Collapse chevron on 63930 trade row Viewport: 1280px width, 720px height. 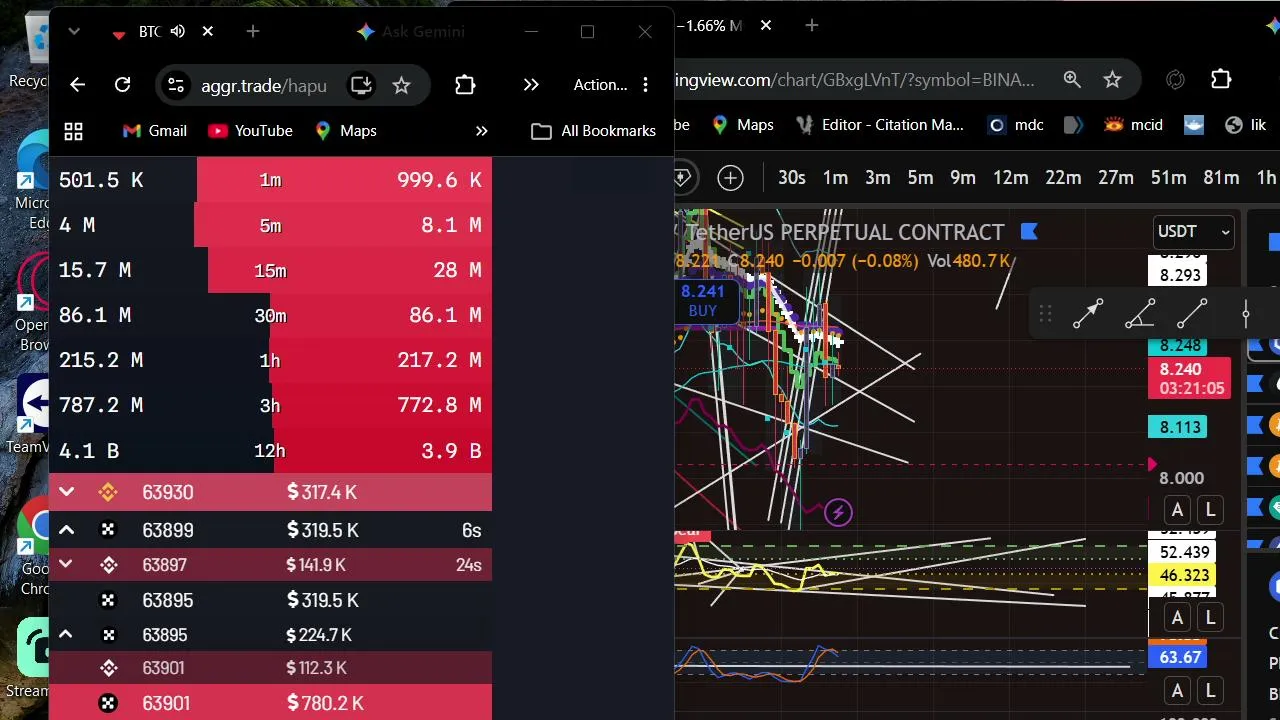[x=66, y=492]
